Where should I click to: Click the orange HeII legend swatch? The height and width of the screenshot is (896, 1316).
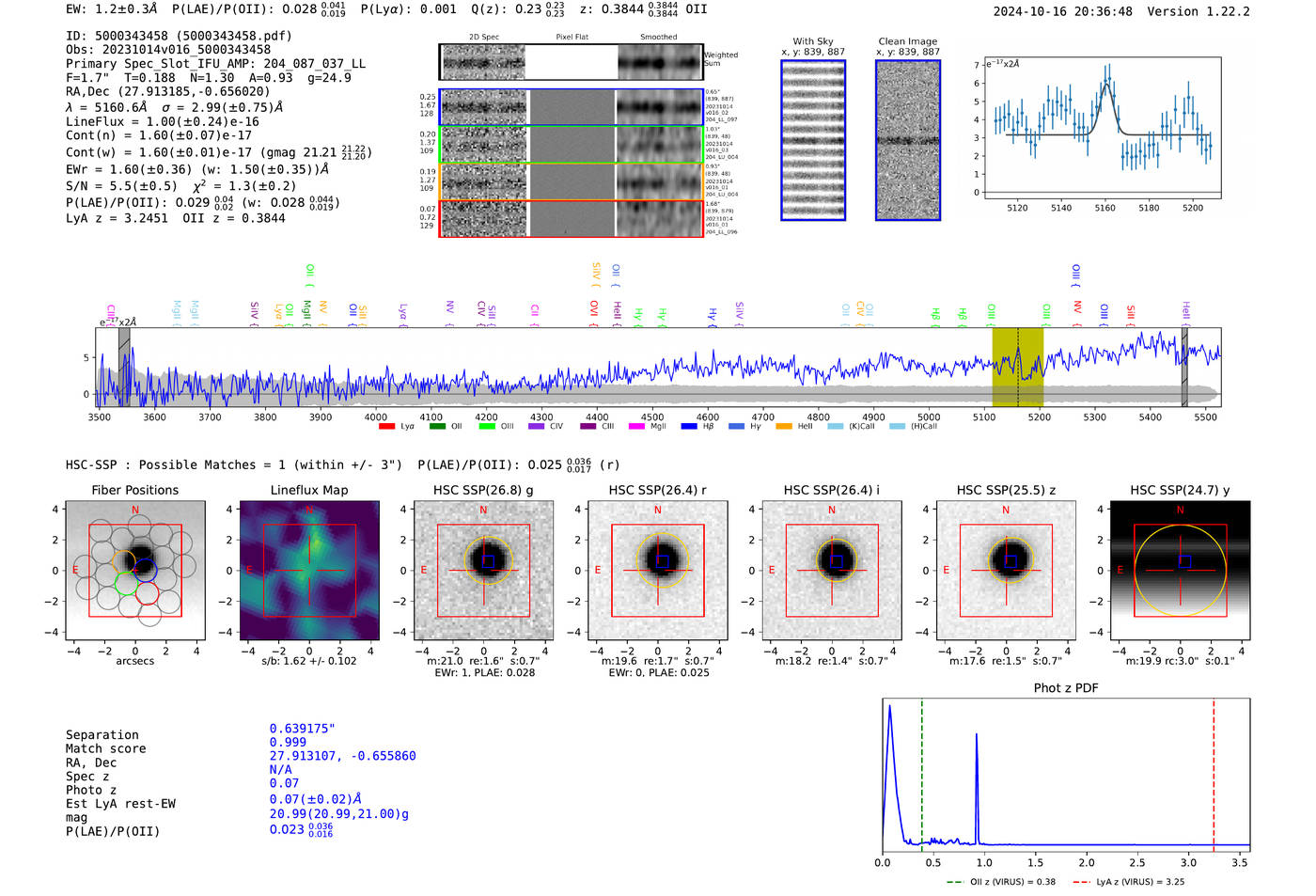[784, 426]
